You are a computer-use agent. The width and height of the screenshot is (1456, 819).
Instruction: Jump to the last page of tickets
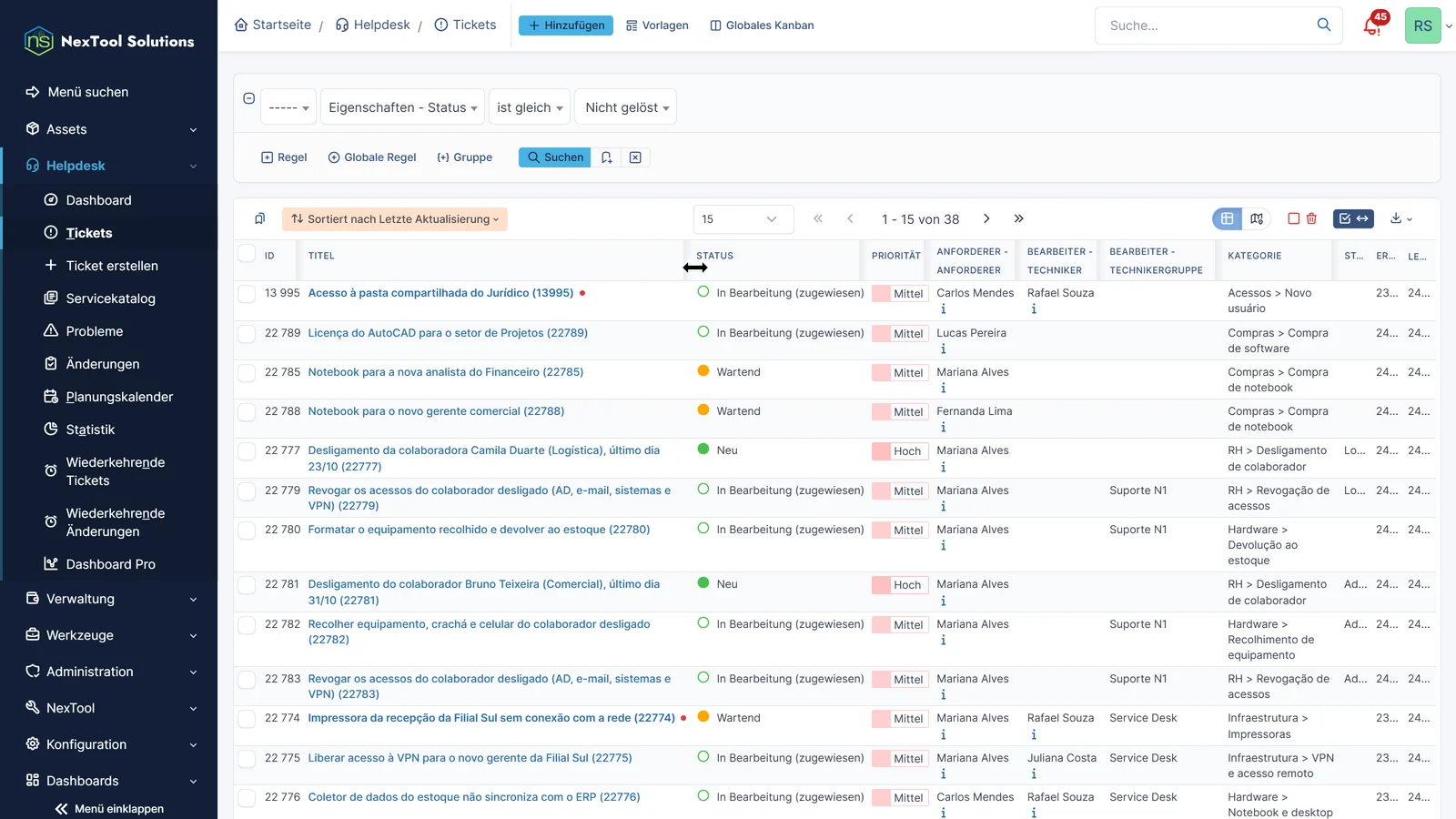coord(1018,218)
